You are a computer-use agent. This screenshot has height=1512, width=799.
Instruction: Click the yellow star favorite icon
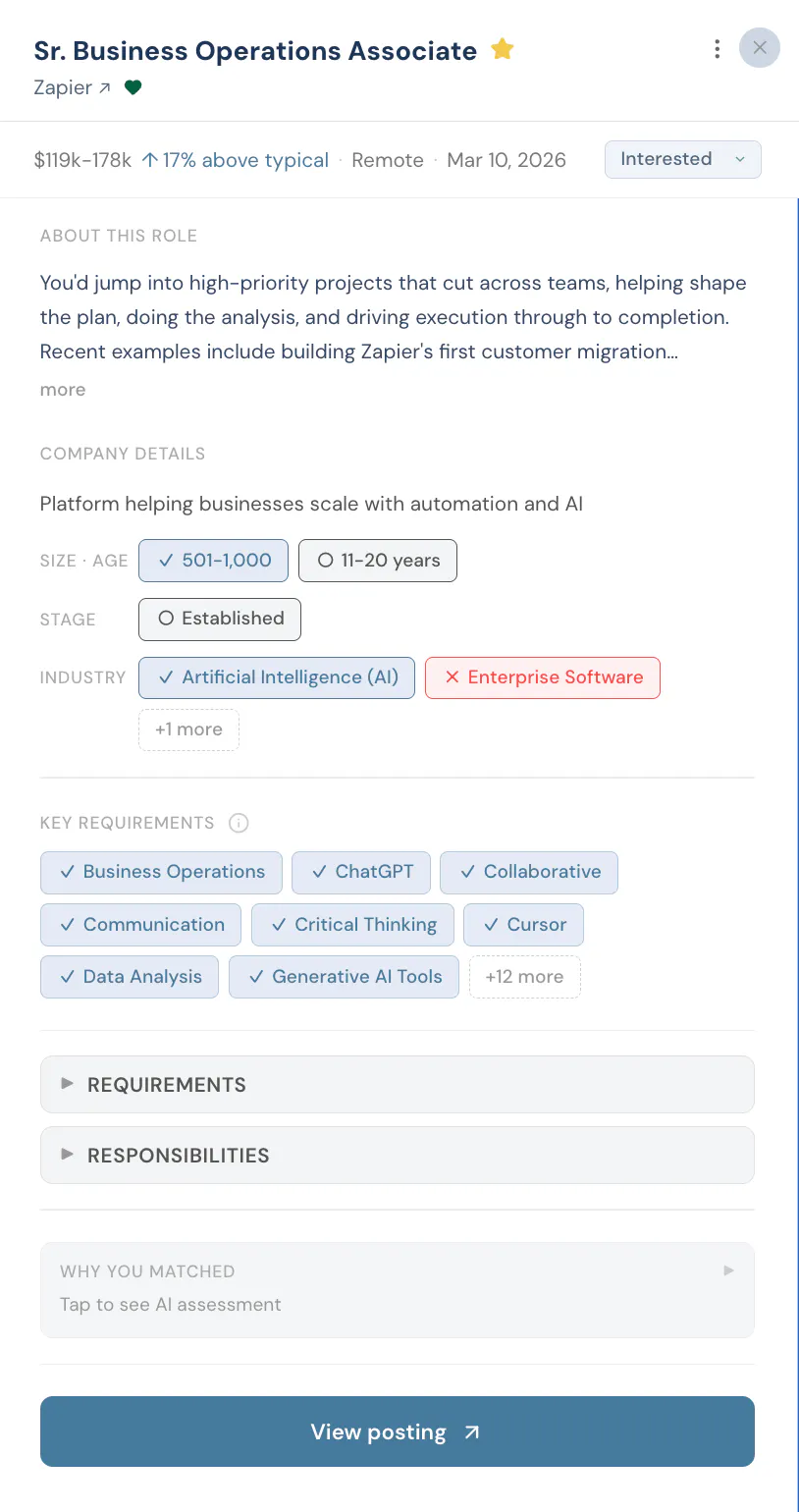click(503, 49)
